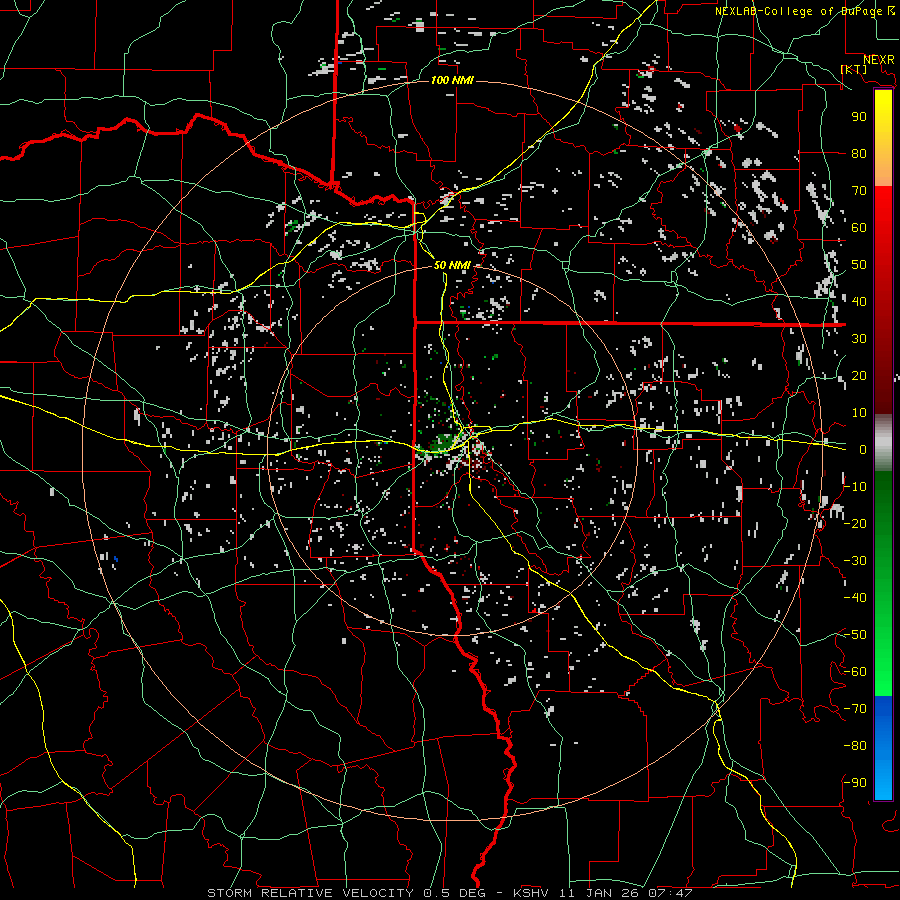Screen dimensions: 900x900
Task: Click the "100 NMI" range ring label
Action: (x=452, y=80)
